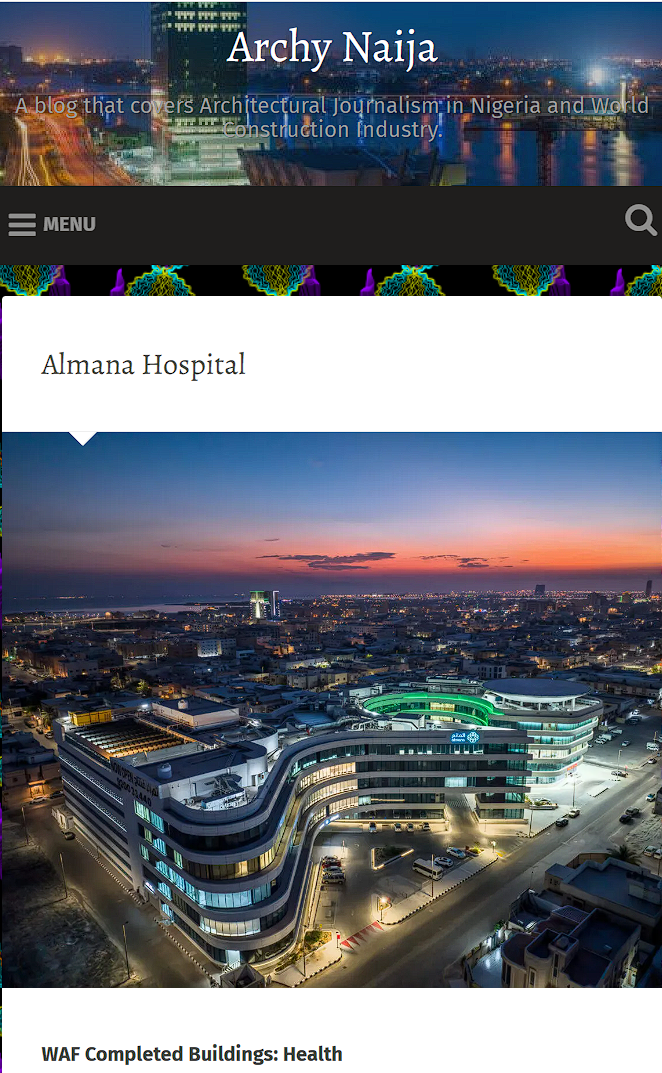Click the blue Almana logo sign on the building
Viewport: 662px width, 1073px height.
(x=465, y=737)
